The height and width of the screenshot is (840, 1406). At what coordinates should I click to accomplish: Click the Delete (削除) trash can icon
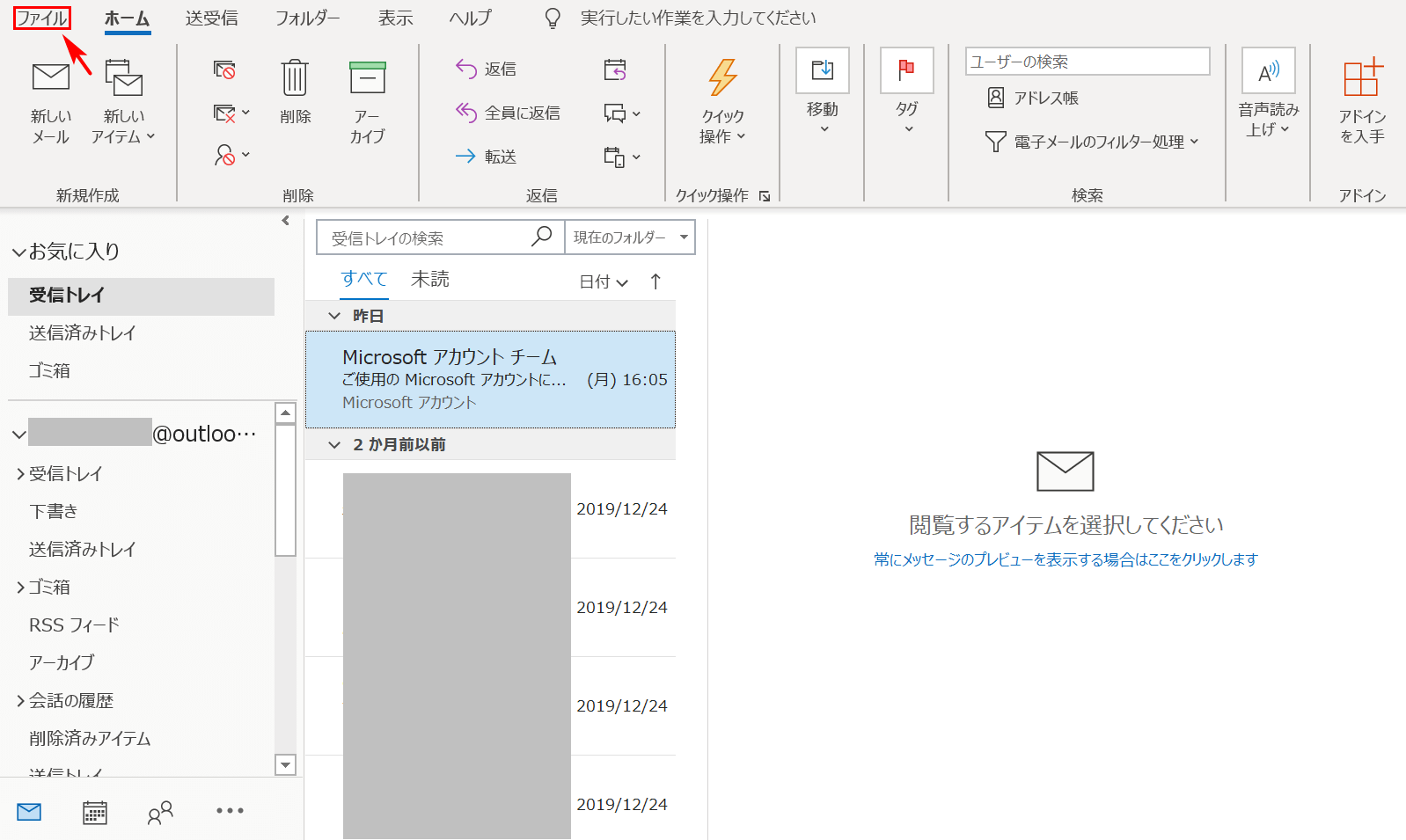[x=295, y=77]
